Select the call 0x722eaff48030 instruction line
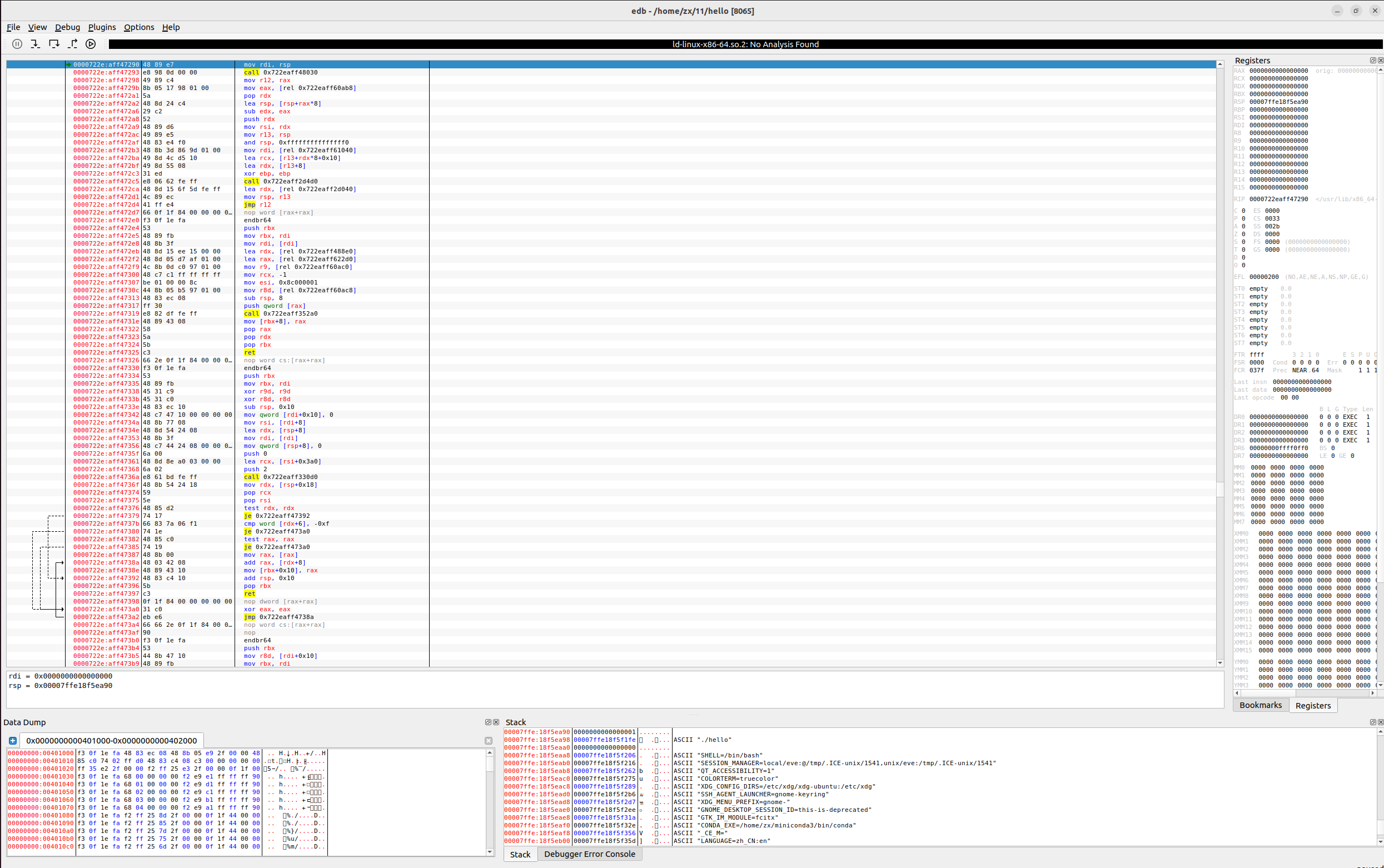Screen dimensions: 1384x868 pyautogui.click(x=281, y=72)
